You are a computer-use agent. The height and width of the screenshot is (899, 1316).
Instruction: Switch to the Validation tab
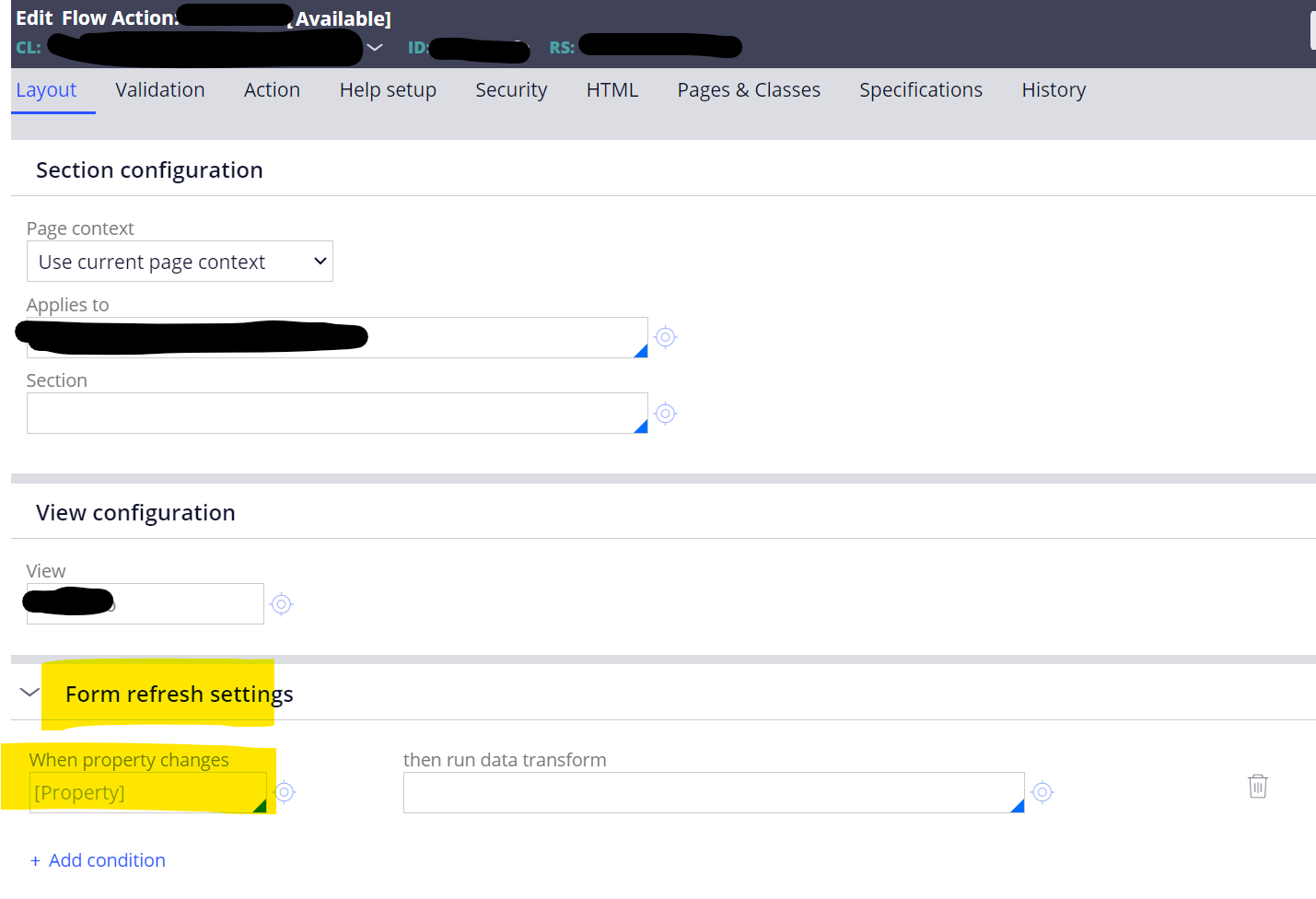[159, 89]
